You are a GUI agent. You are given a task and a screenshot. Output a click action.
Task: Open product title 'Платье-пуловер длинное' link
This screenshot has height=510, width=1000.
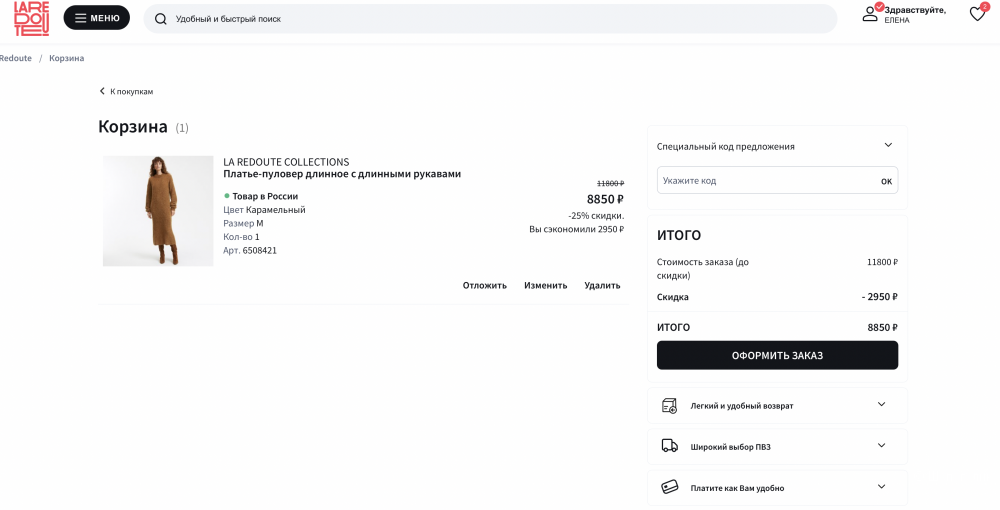(342, 174)
